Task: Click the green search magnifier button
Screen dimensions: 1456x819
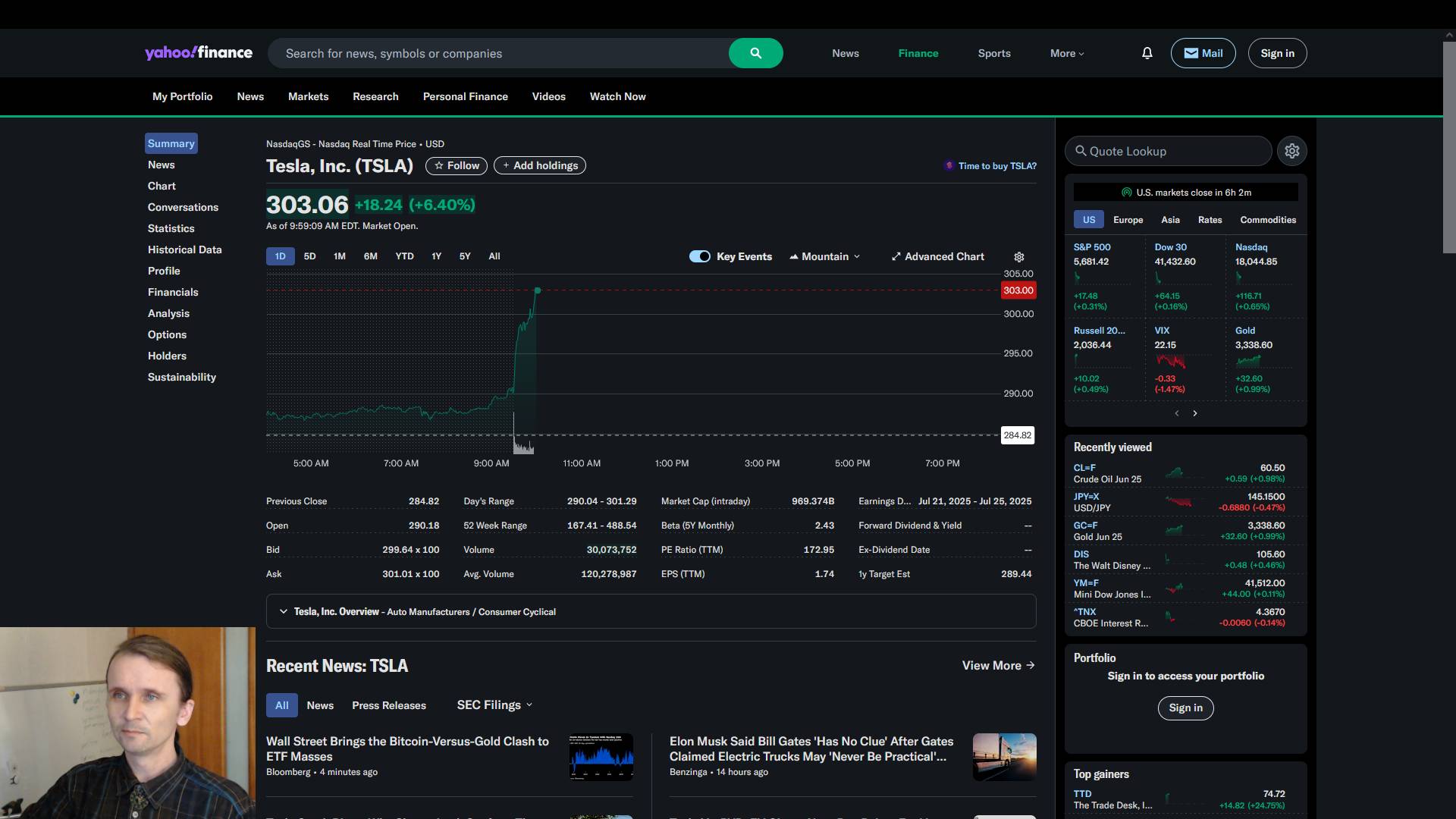Action: click(755, 53)
